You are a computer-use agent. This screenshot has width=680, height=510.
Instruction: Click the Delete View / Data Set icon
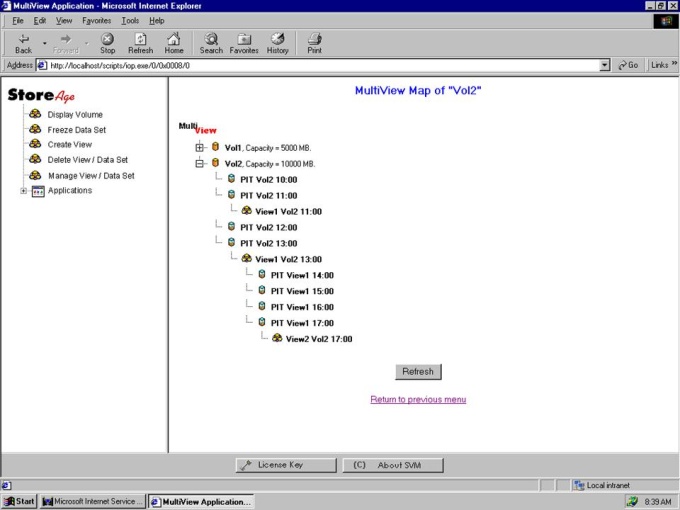(x=35, y=159)
